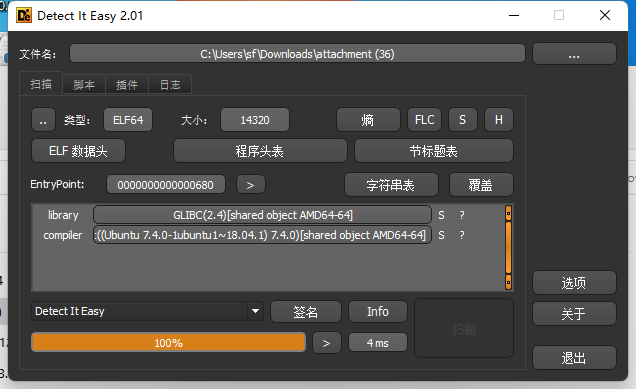This screenshot has height=389, width=636.
Task: Click the '>' button beside EntryPoint
Action: pyautogui.click(x=251, y=185)
